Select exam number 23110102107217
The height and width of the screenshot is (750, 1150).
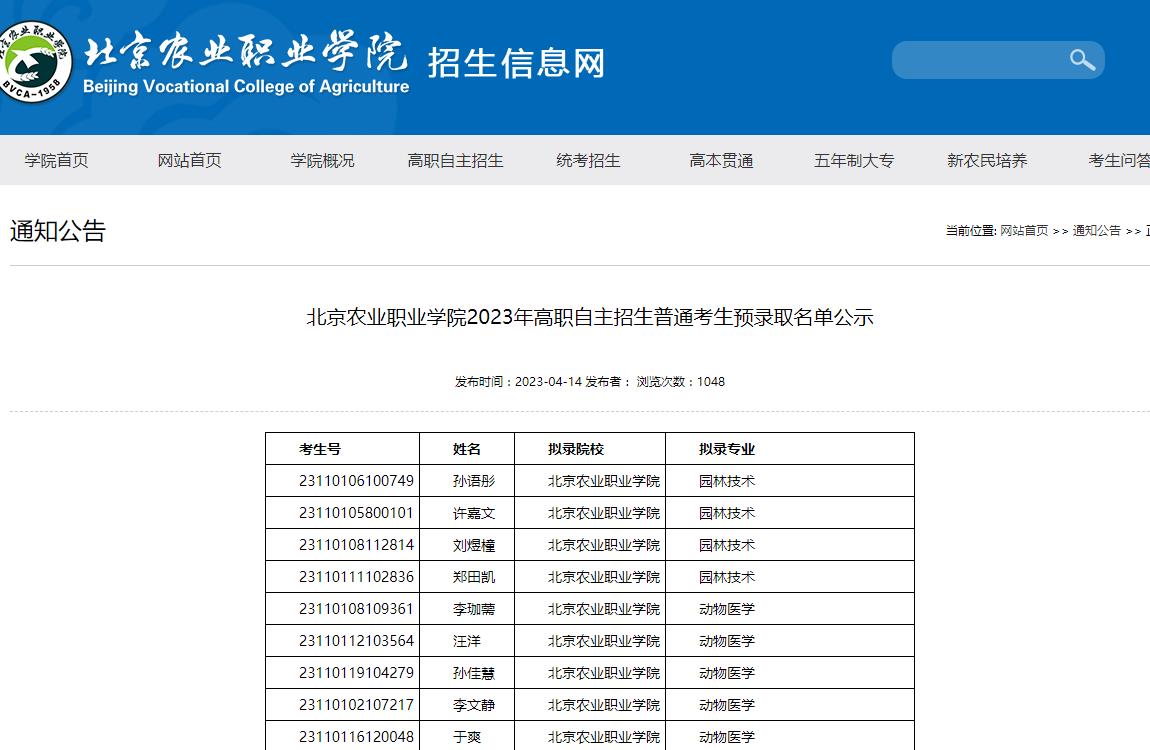tap(356, 705)
